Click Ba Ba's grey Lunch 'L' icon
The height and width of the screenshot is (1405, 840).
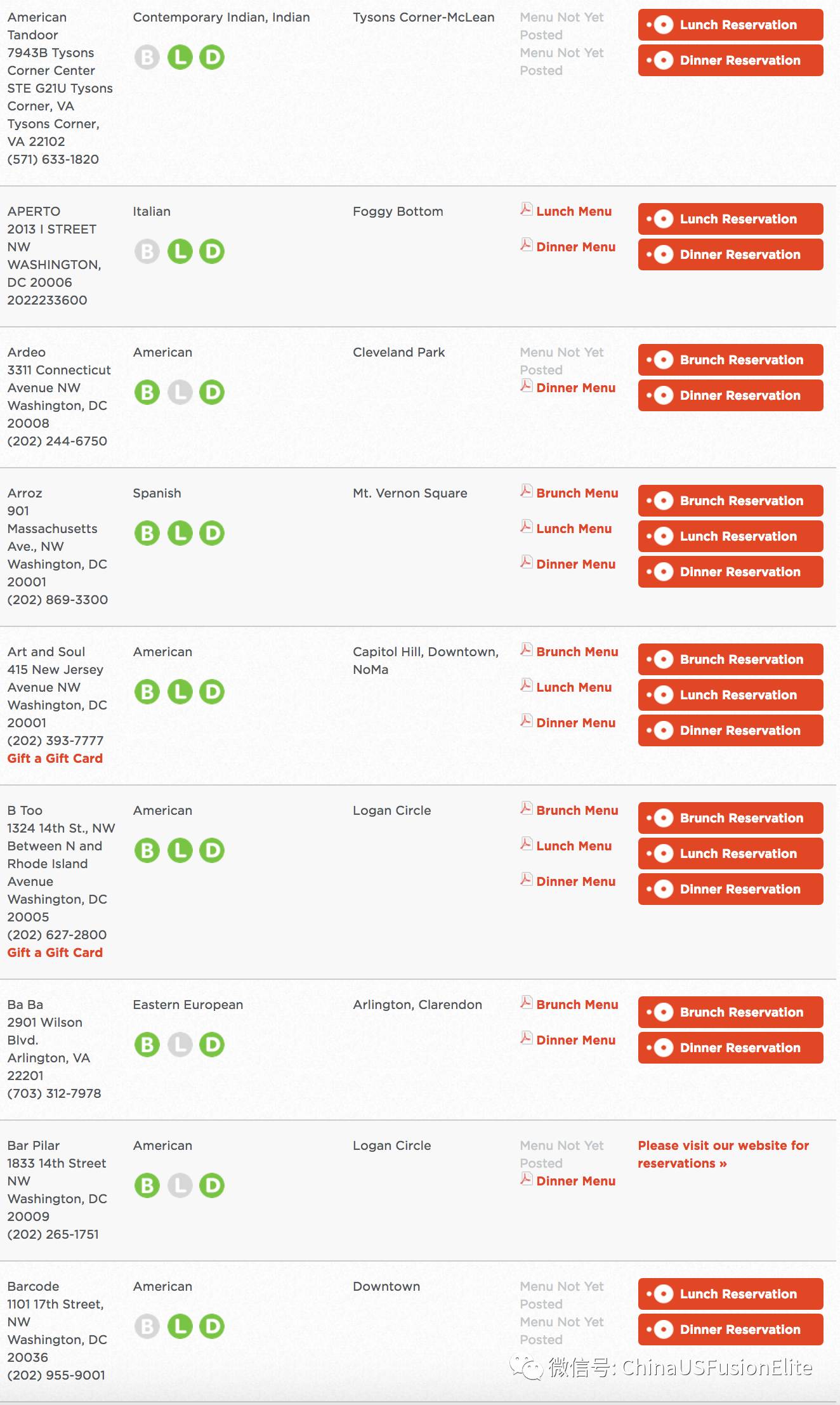[x=180, y=1045]
